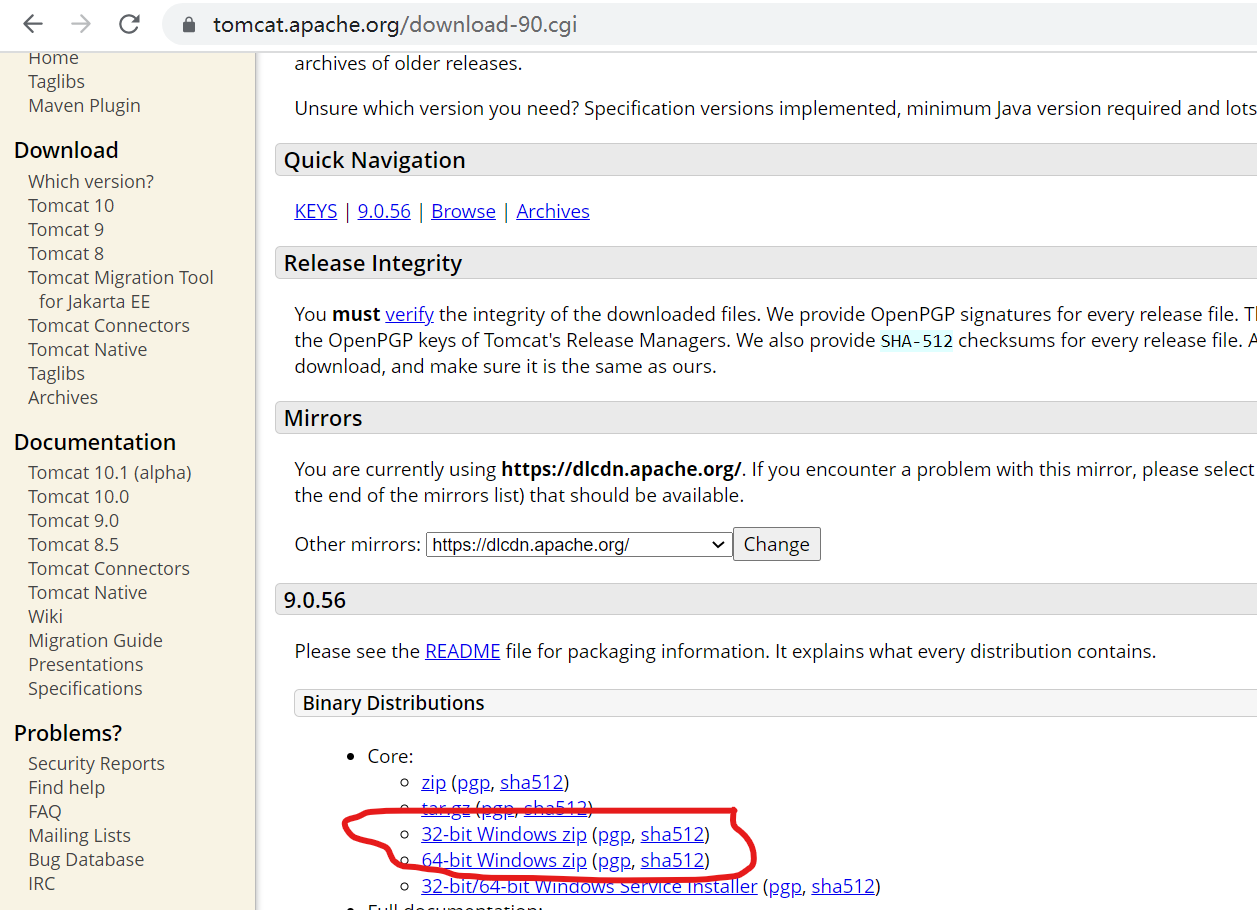Open the 9.0.56 quick navigation link
Image resolution: width=1257 pixels, height=910 pixels.
click(384, 211)
